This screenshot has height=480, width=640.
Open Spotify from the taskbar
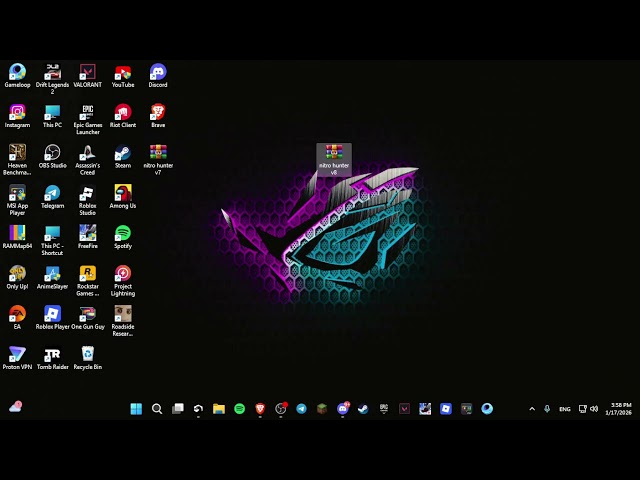click(240, 409)
